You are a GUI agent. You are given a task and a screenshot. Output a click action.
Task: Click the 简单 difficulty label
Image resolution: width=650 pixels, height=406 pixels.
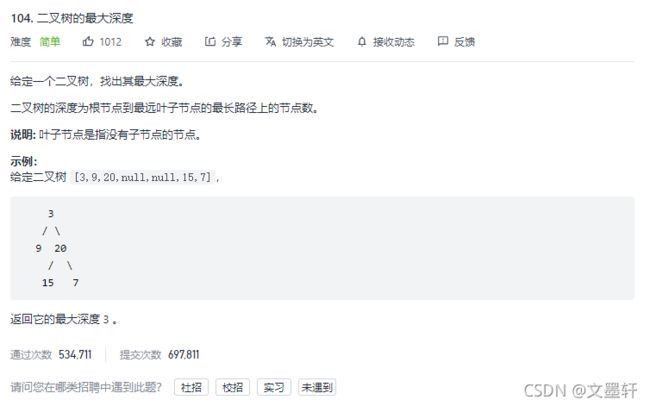click(x=50, y=42)
